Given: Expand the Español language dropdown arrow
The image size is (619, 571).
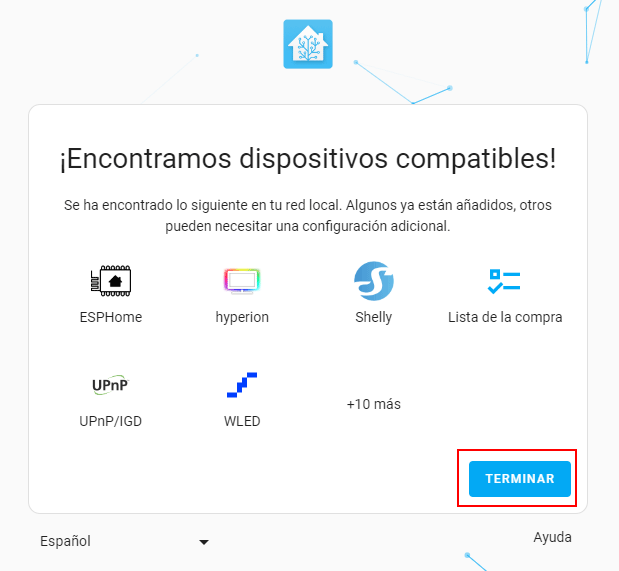Looking at the screenshot, I should click(x=204, y=542).
